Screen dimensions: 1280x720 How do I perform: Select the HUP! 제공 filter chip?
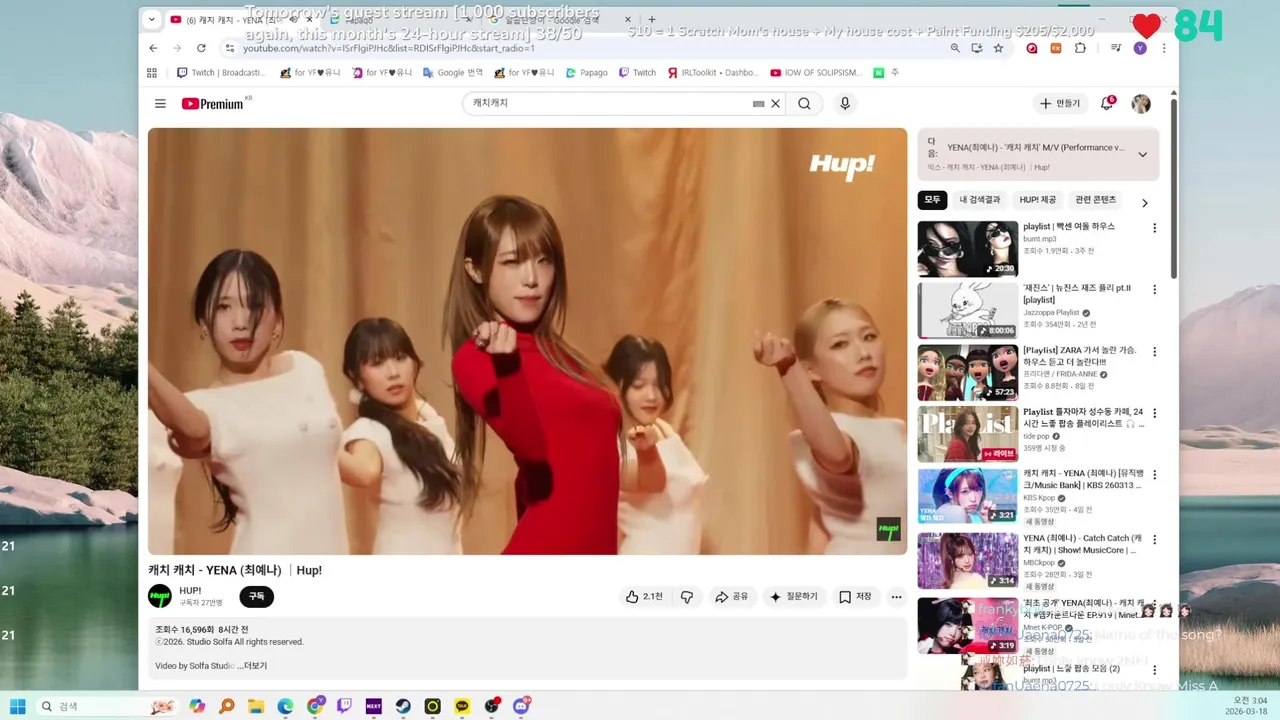[1038, 200]
